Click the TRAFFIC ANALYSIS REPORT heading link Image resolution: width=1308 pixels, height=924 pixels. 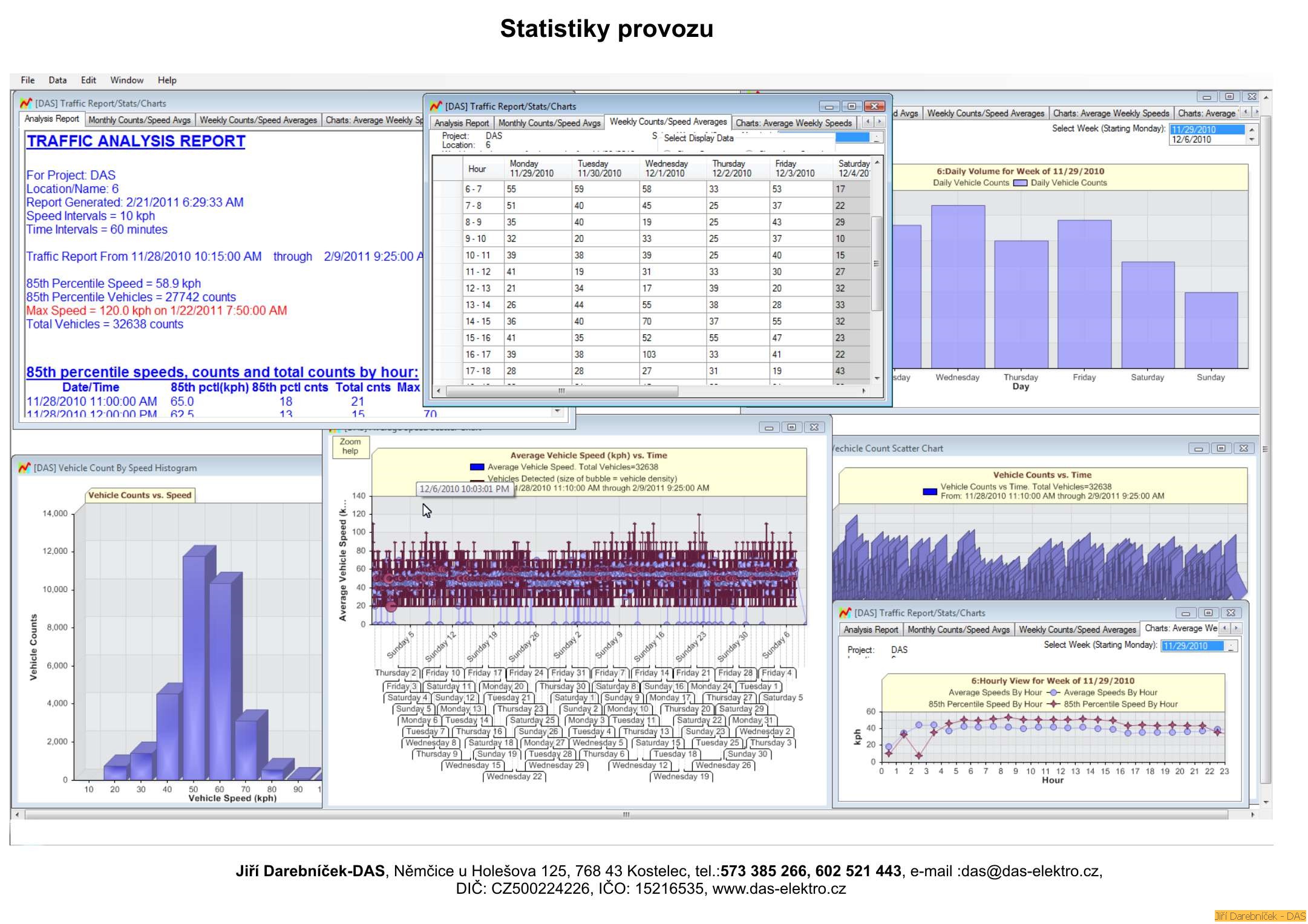[x=136, y=141]
